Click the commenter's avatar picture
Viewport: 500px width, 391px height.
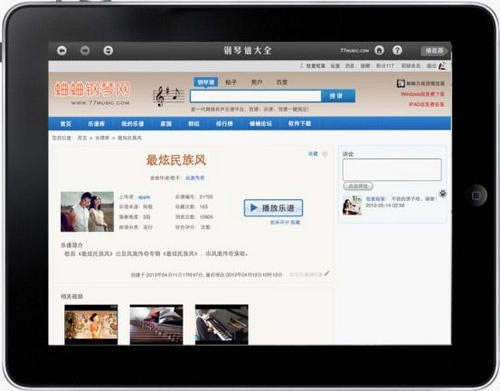352,205
